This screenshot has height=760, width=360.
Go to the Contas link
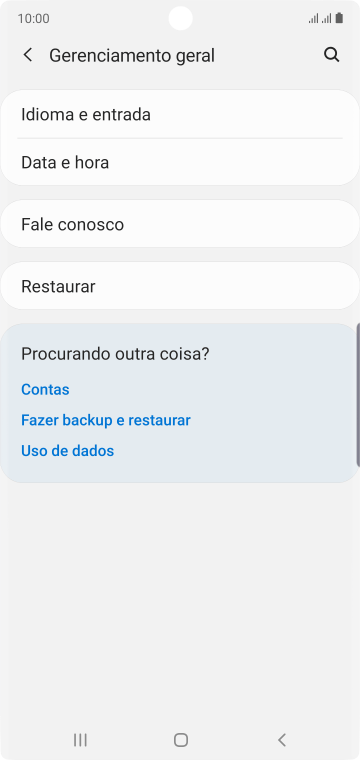(45, 390)
